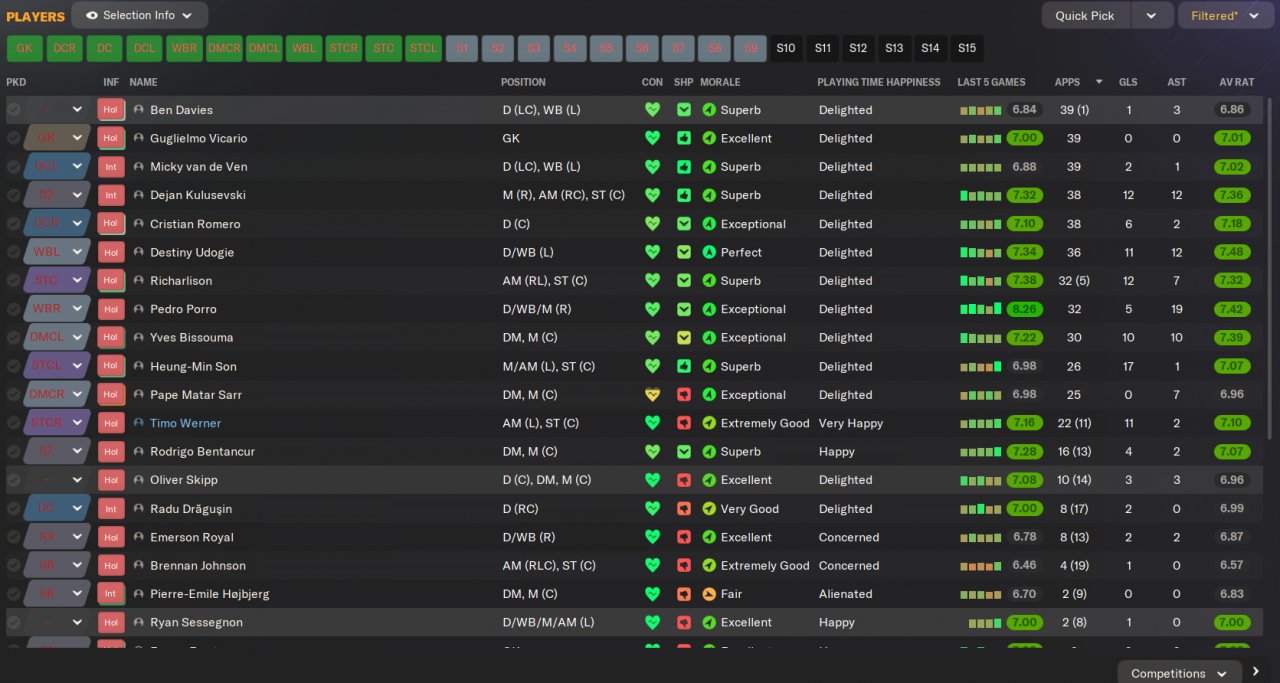Sort by the POSITION column header
The image size is (1280, 683).
click(523, 82)
